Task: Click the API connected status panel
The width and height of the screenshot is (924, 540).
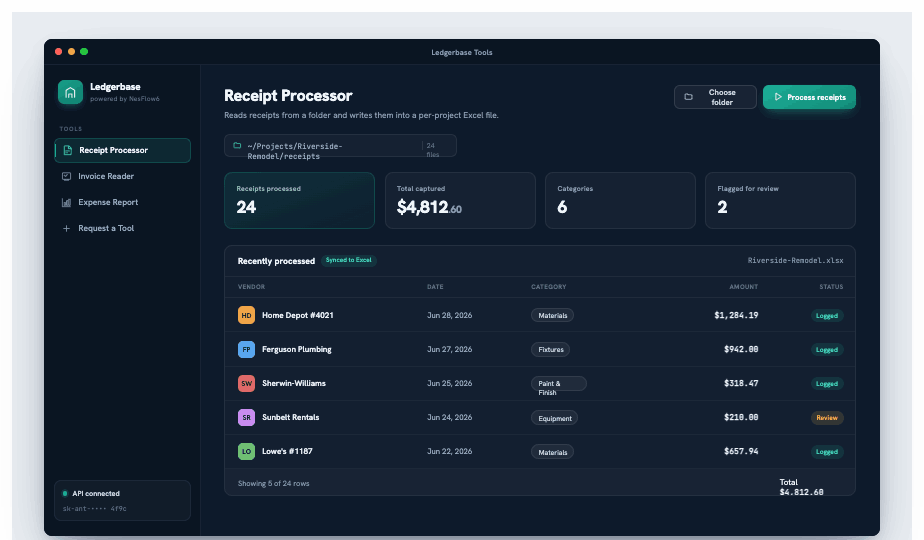Action: 123,501
